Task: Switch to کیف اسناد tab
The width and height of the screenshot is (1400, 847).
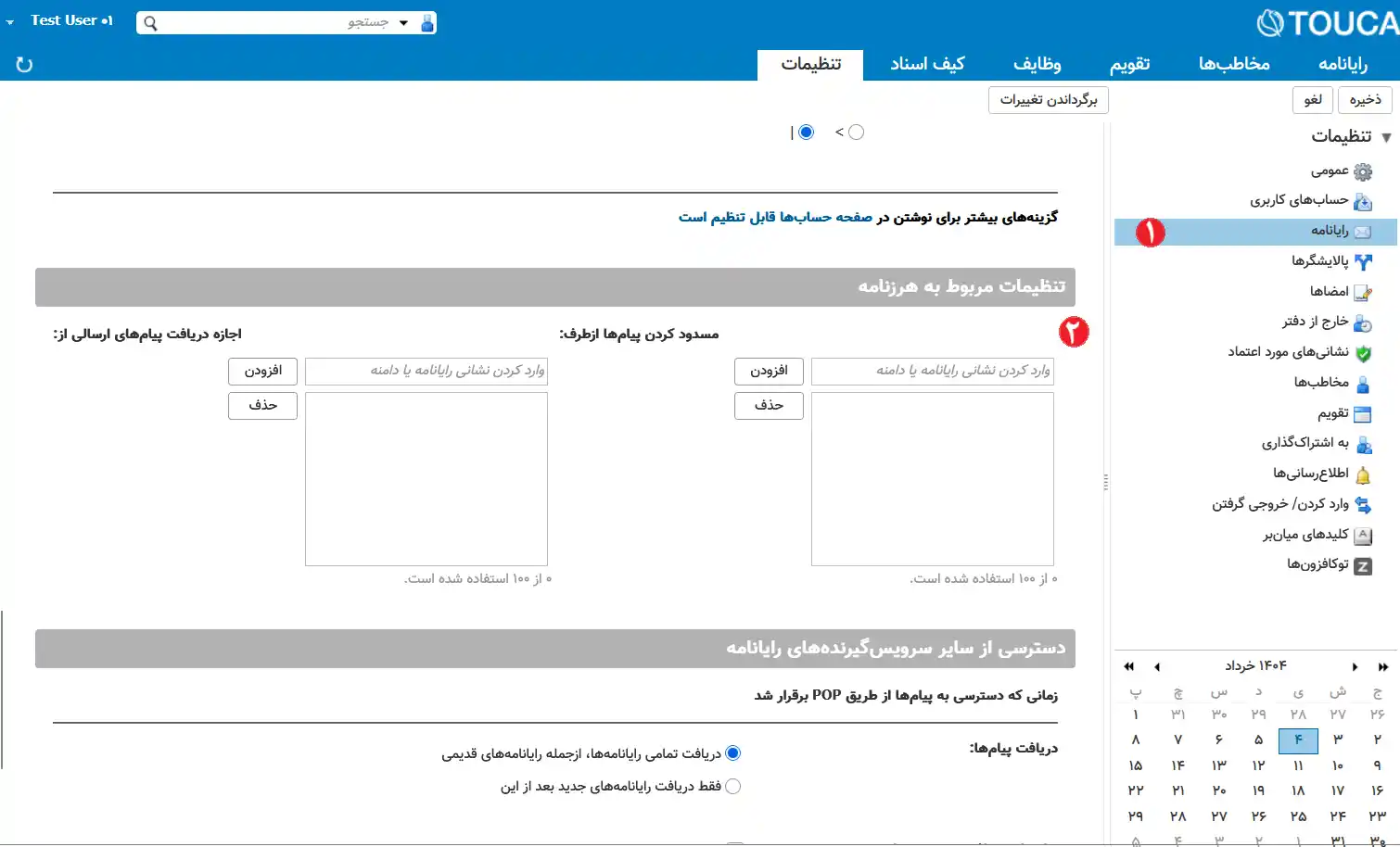Action: [x=927, y=64]
